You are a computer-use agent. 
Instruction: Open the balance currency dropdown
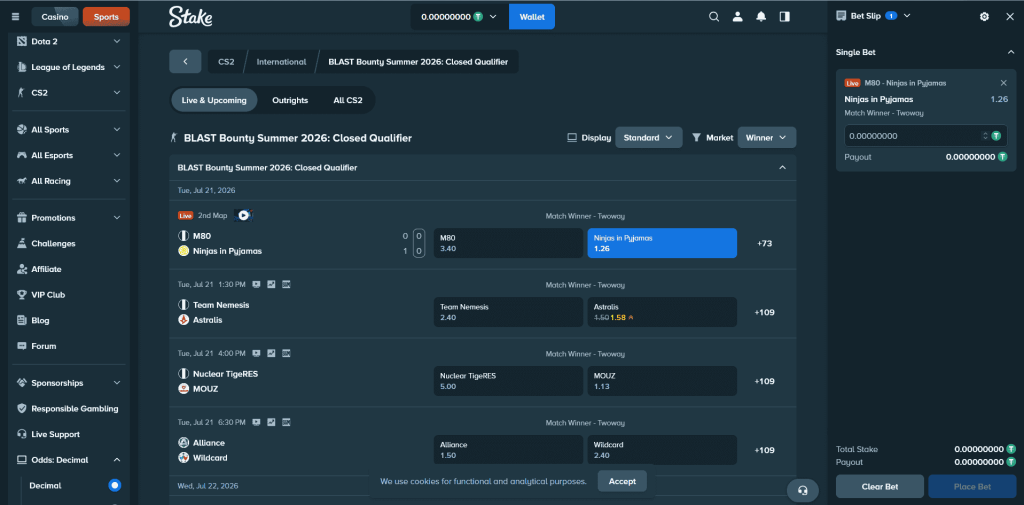(460, 17)
